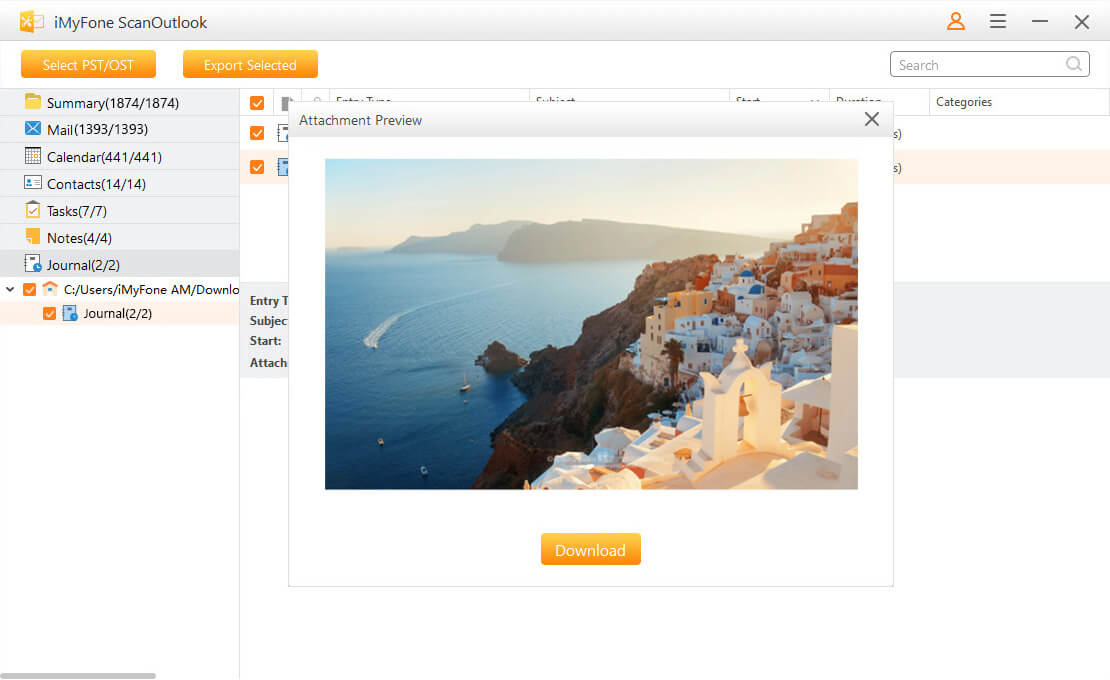Click the Export Selected button
Image resolution: width=1110 pixels, height=680 pixels.
pyautogui.click(x=250, y=64)
